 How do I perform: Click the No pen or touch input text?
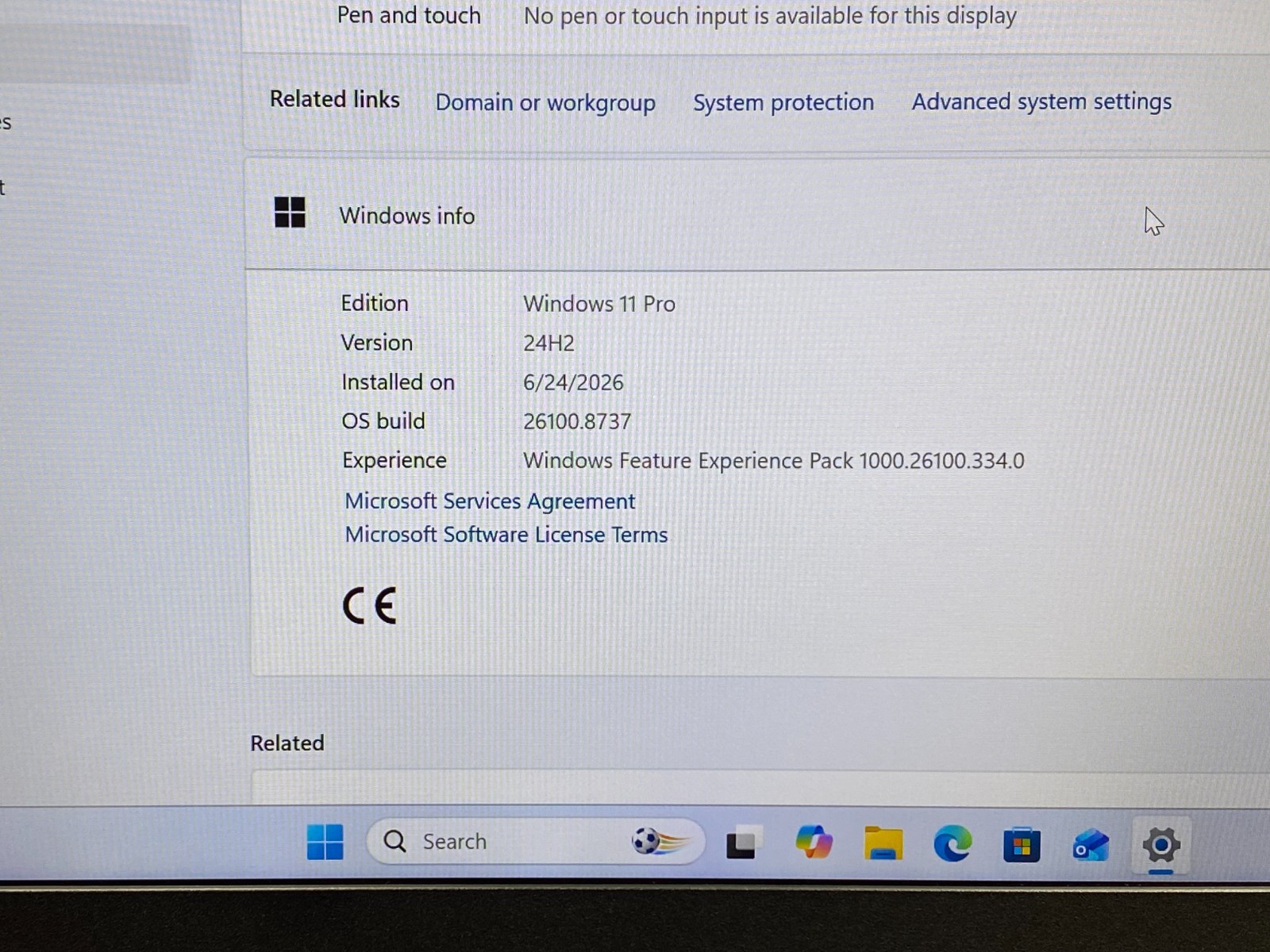(770, 16)
